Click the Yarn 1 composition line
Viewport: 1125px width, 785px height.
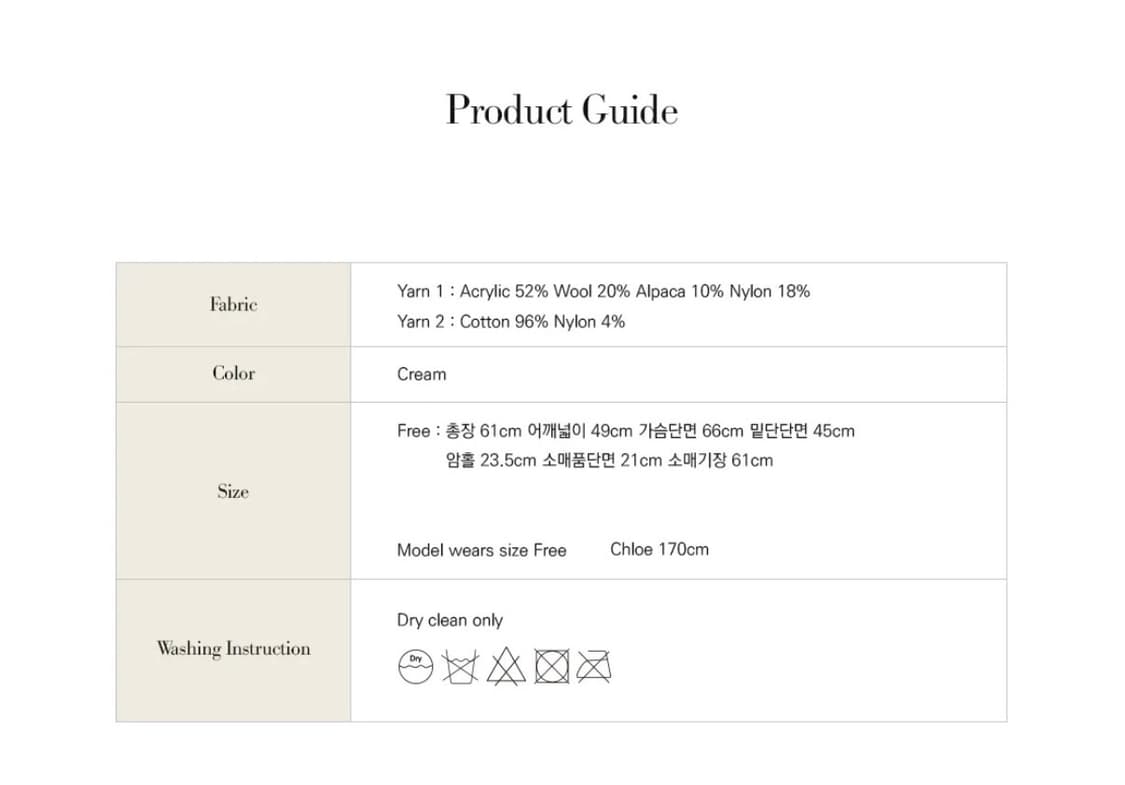click(603, 292)
